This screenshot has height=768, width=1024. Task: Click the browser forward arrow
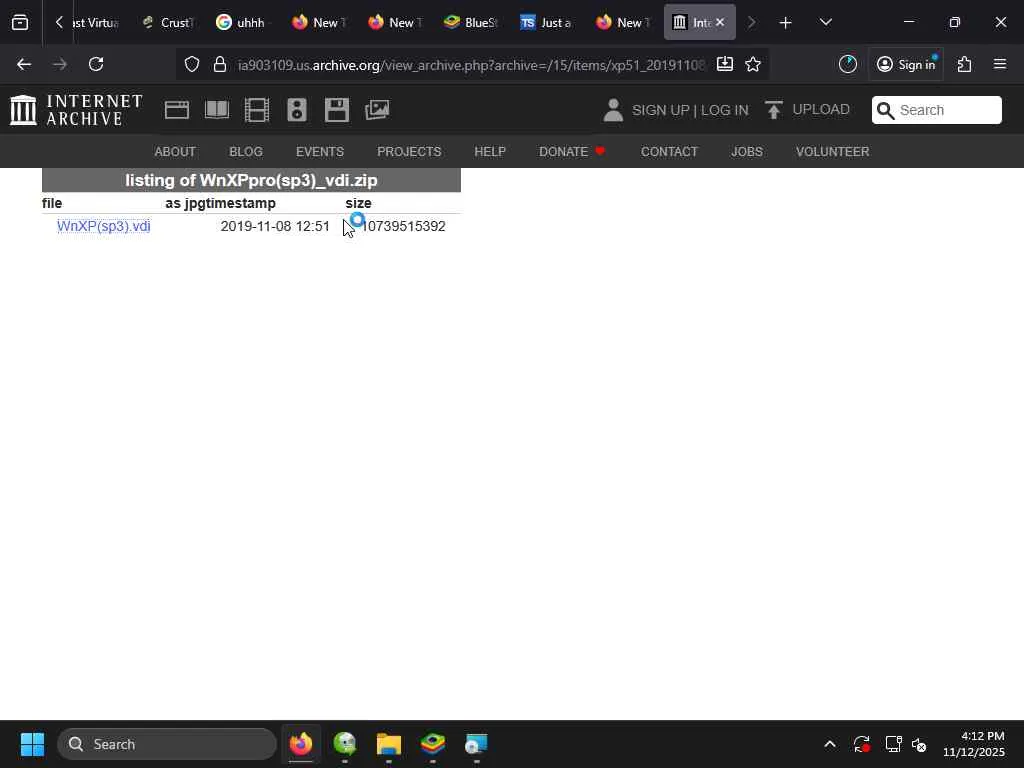pos(60,64)
